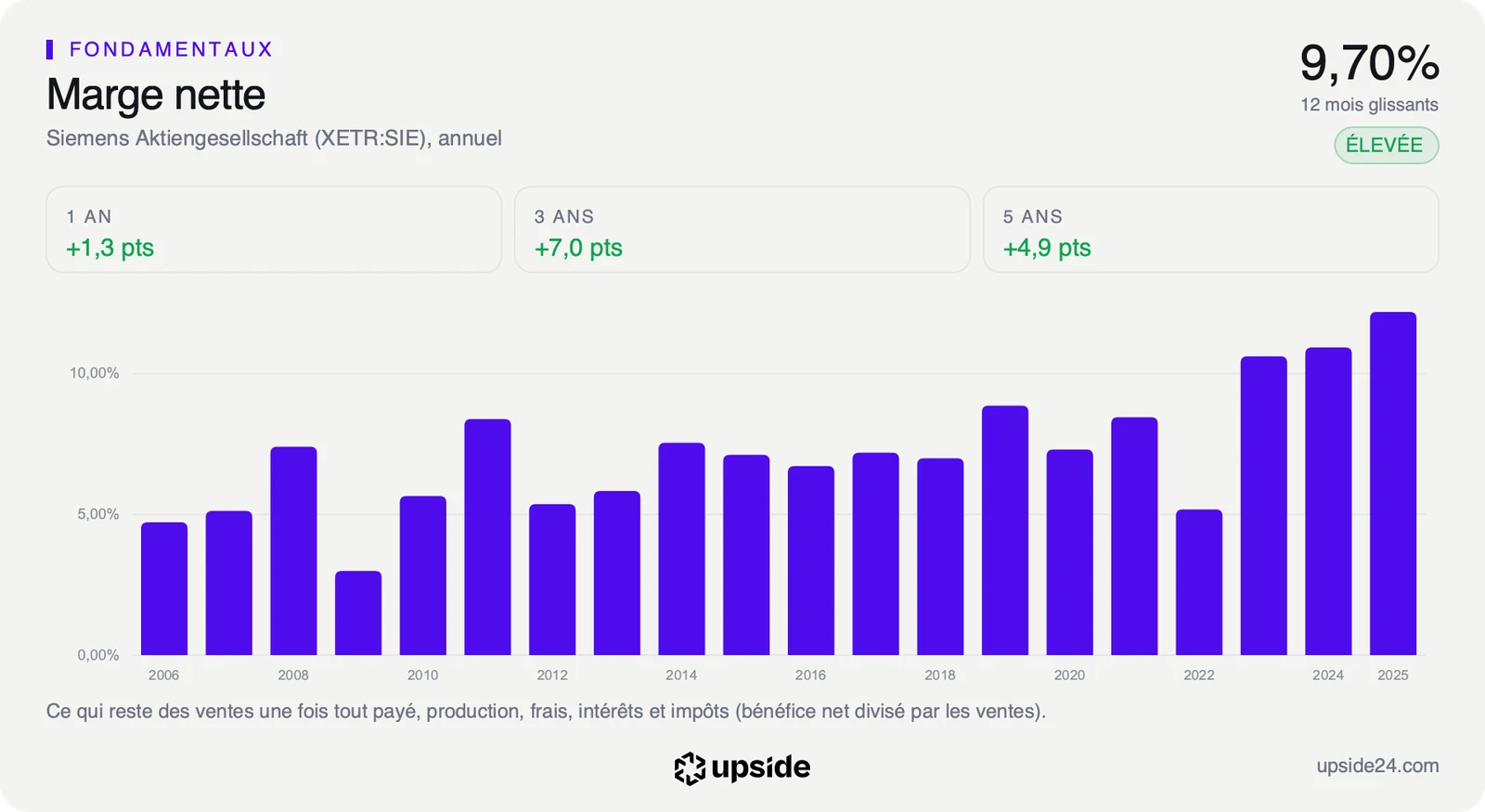Click the "2006" x-axis label

[164, 675]
